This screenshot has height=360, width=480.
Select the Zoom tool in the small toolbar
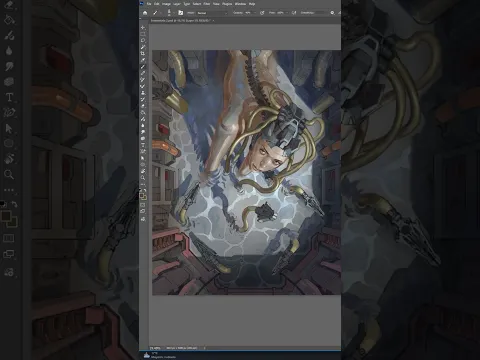tap(143, 178)
